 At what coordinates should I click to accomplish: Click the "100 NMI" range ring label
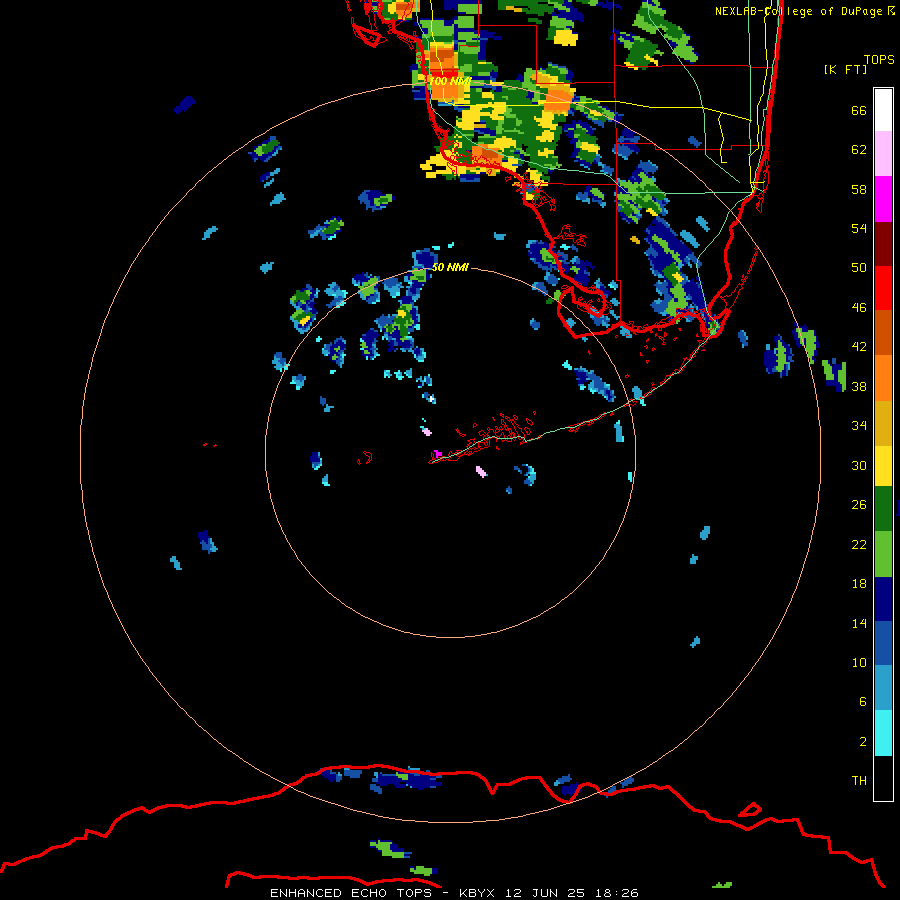(450, 81)
